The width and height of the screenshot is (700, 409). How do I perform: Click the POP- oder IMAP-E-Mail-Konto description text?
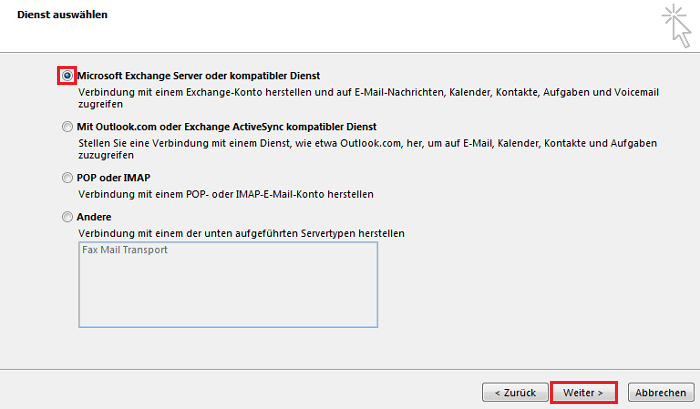(226, 194)
